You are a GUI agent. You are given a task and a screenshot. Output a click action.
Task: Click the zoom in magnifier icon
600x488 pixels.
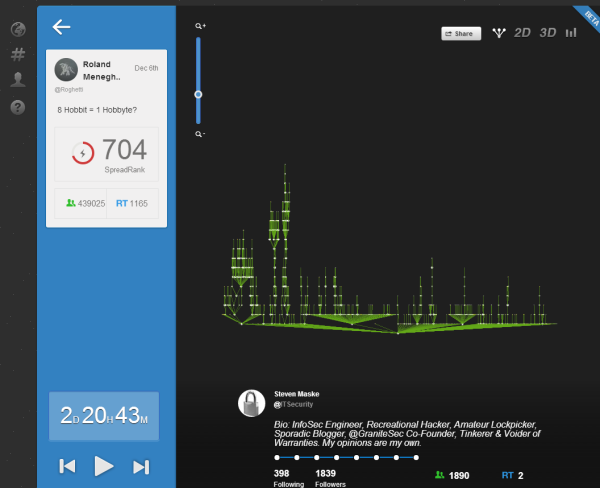point(200,26)
